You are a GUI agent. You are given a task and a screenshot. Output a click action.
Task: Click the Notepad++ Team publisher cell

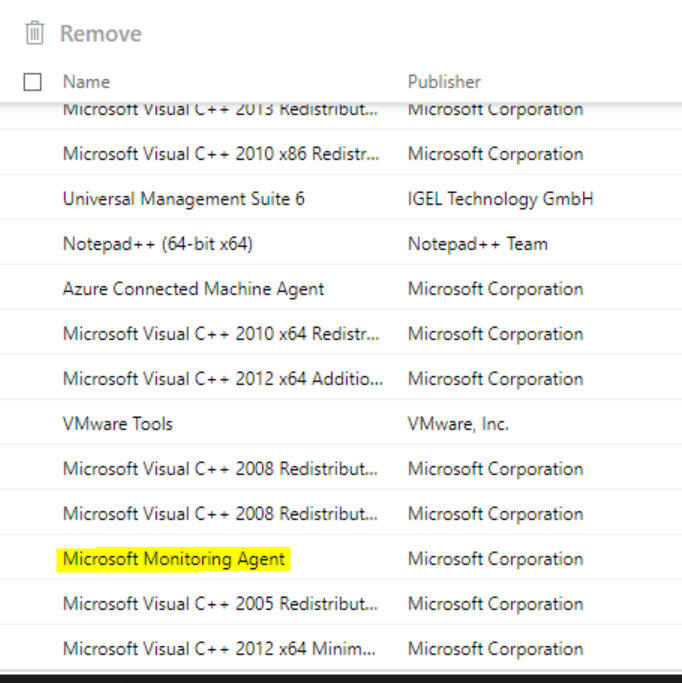point(478,244)
